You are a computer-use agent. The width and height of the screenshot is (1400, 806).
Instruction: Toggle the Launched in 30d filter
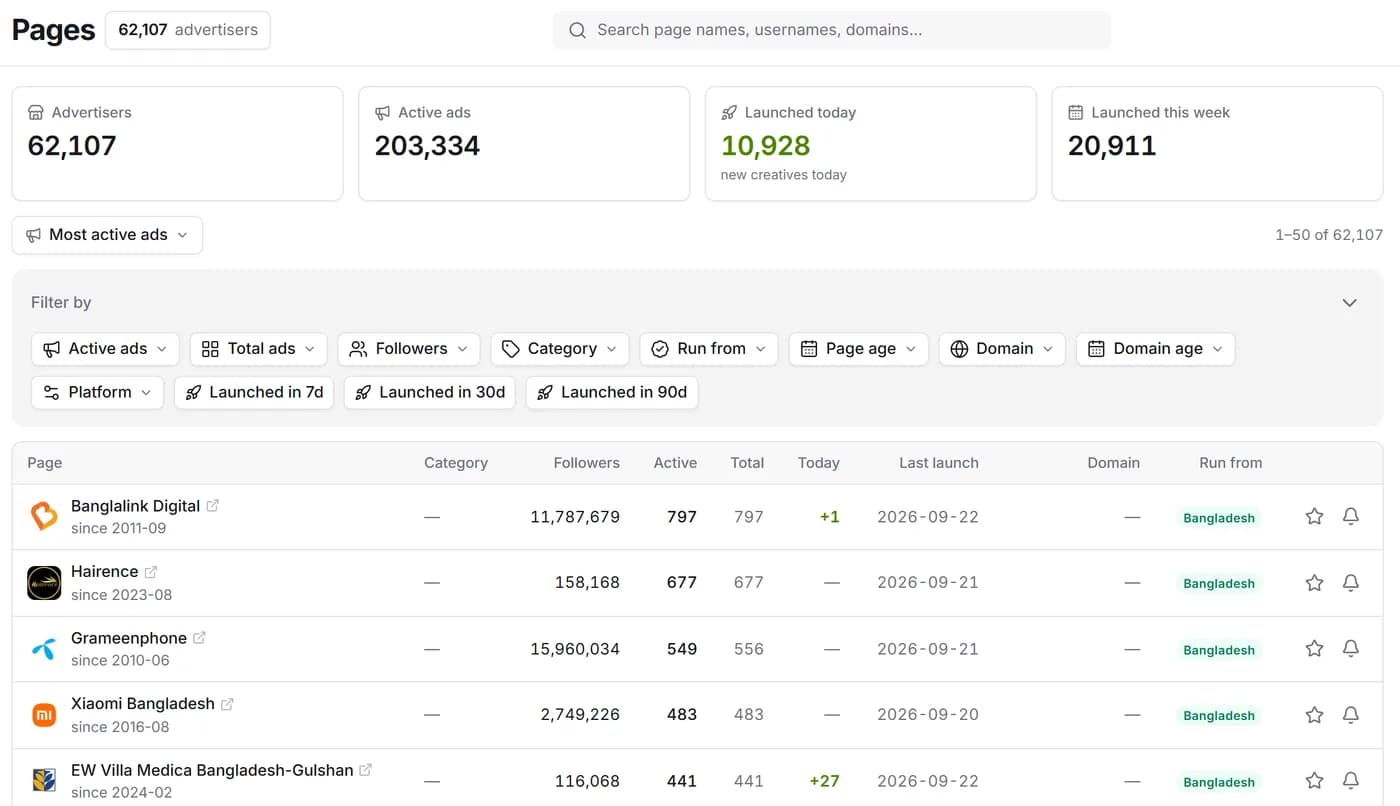pos(429,392)
